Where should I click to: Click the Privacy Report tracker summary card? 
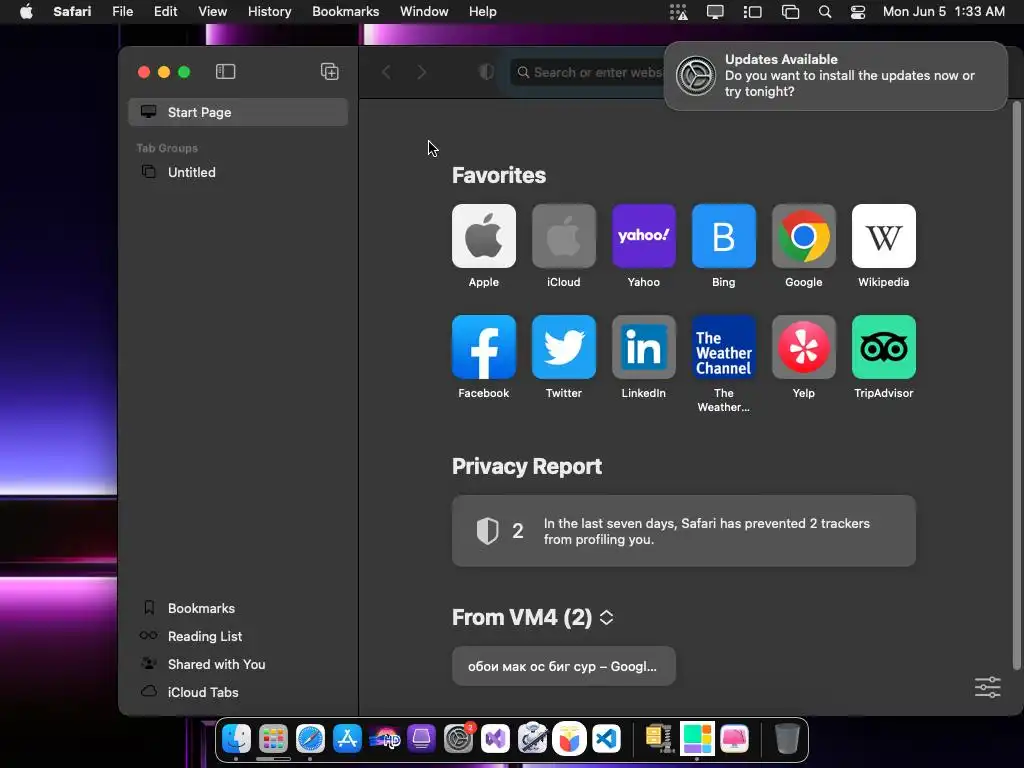684,531
